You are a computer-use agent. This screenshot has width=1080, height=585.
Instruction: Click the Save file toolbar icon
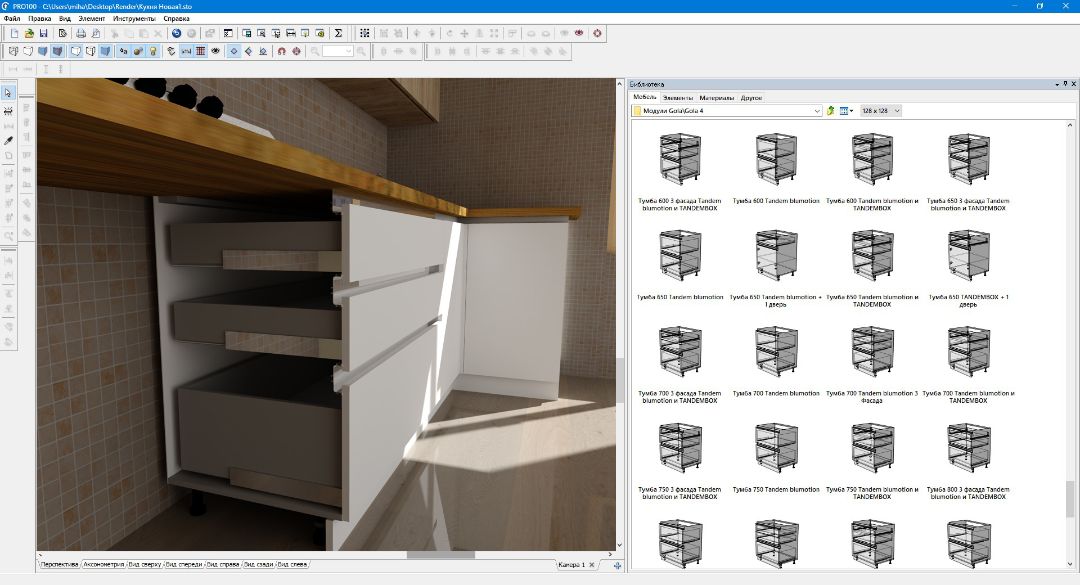[44, 33]
